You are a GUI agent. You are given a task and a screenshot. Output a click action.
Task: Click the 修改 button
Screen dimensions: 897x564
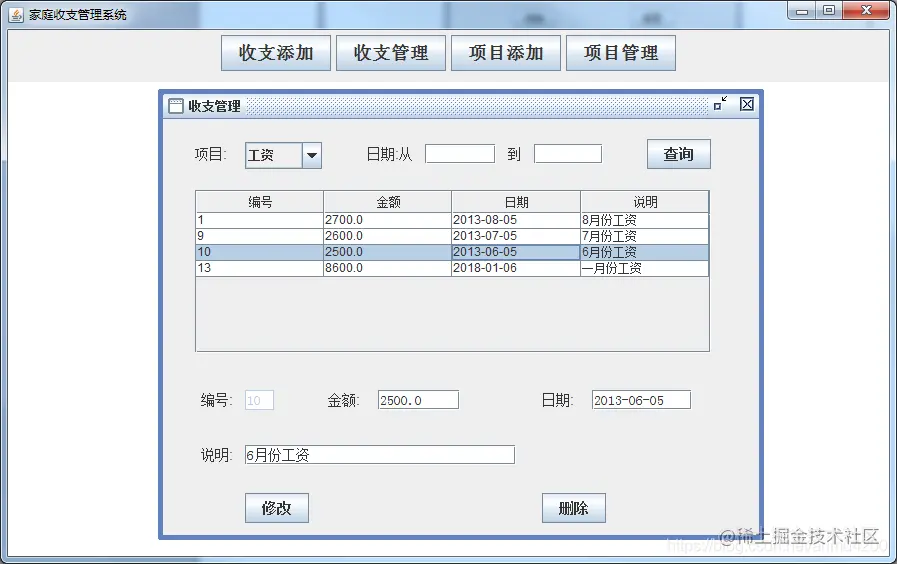pyautogui.click(x=277, y=508)
